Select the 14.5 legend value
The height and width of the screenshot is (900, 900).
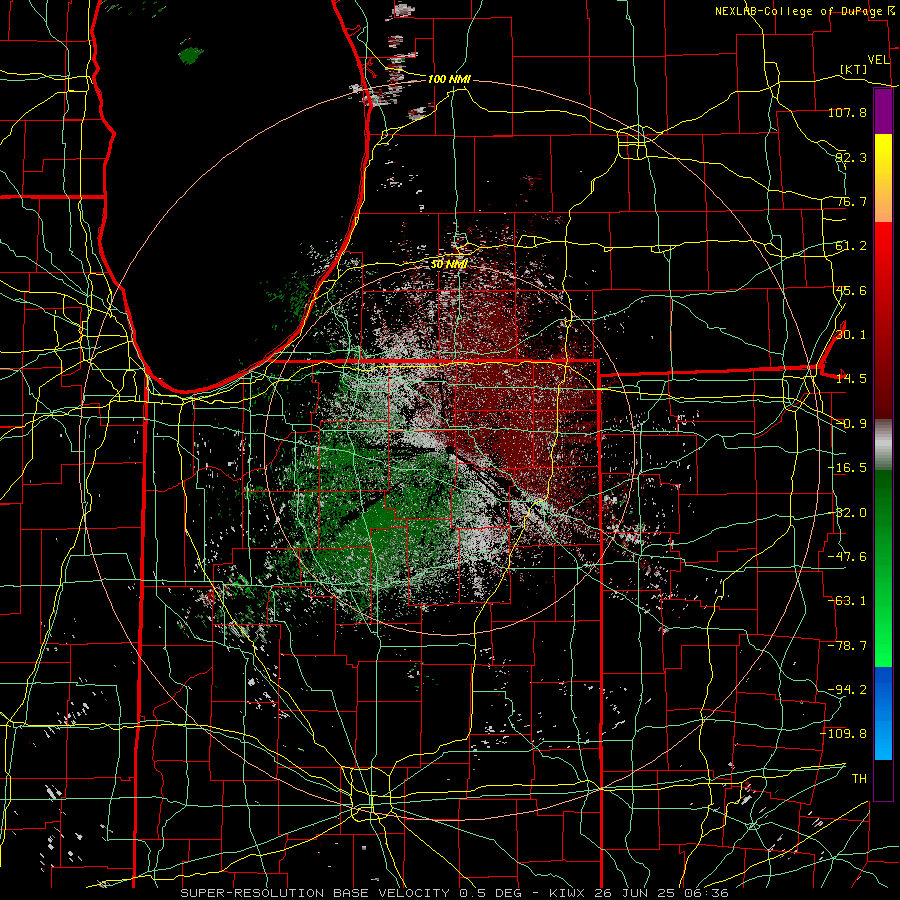pyautogui.click(x=851, y=379)
